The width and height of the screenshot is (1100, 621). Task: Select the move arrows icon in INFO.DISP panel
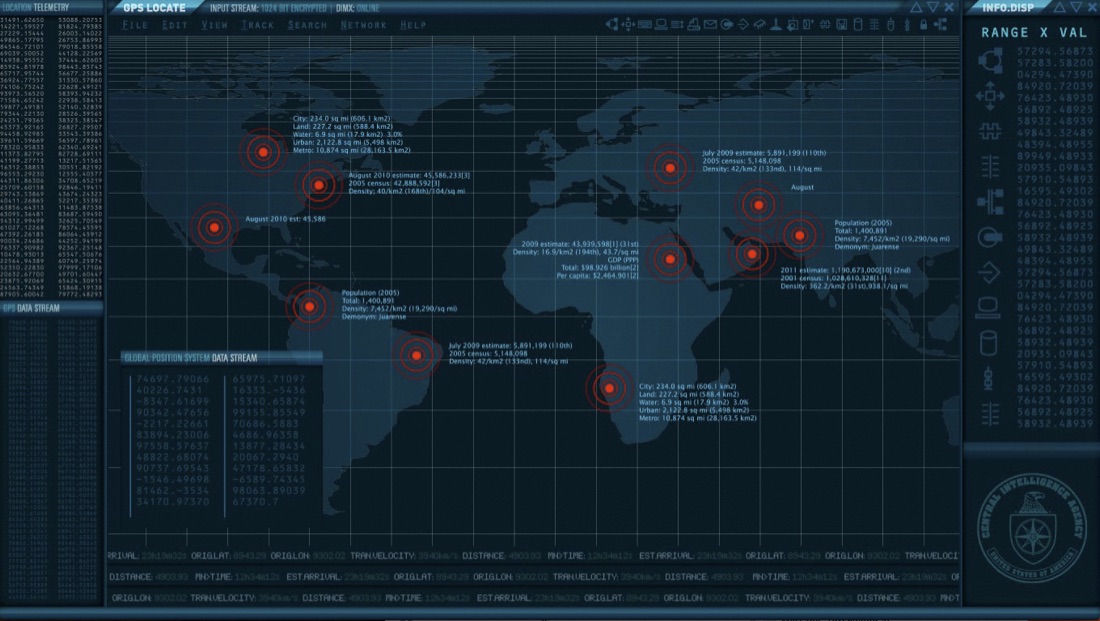tap(990, 96)
